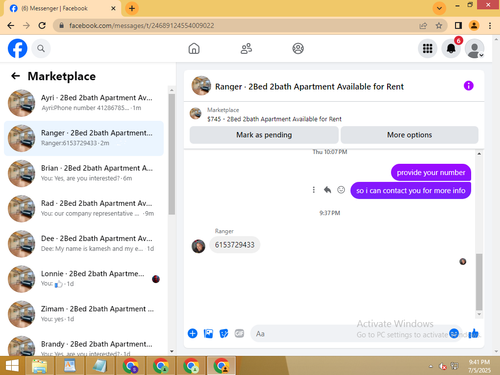Choose a sticker icon in composer
500x375 pixels.
[x=224, y=333]
